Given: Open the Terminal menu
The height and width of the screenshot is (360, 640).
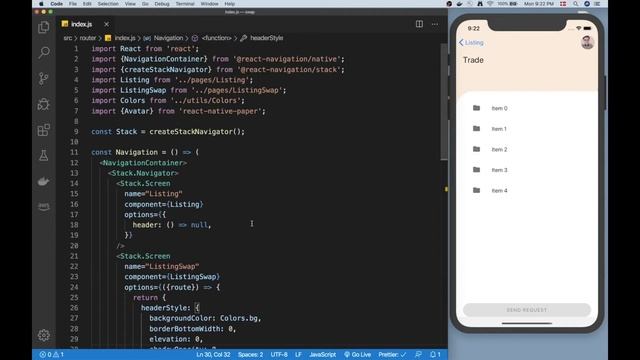Looking at the screenshot, I should click(185, 4).
